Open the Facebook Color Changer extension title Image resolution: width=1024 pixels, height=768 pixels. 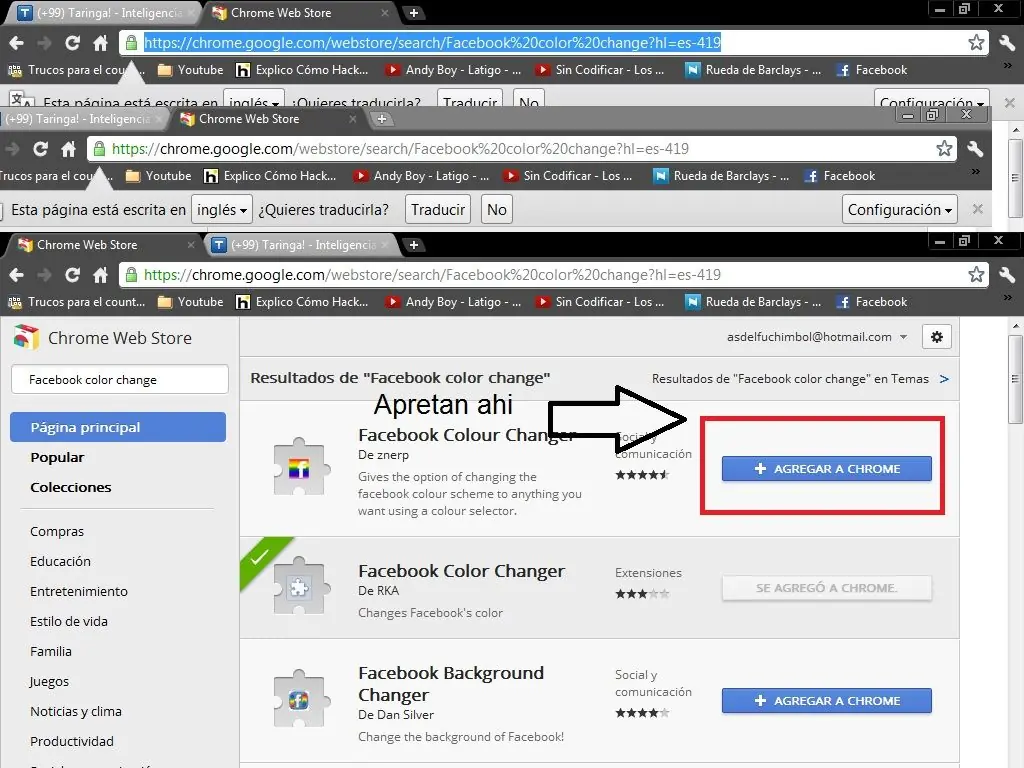point(461,571)
